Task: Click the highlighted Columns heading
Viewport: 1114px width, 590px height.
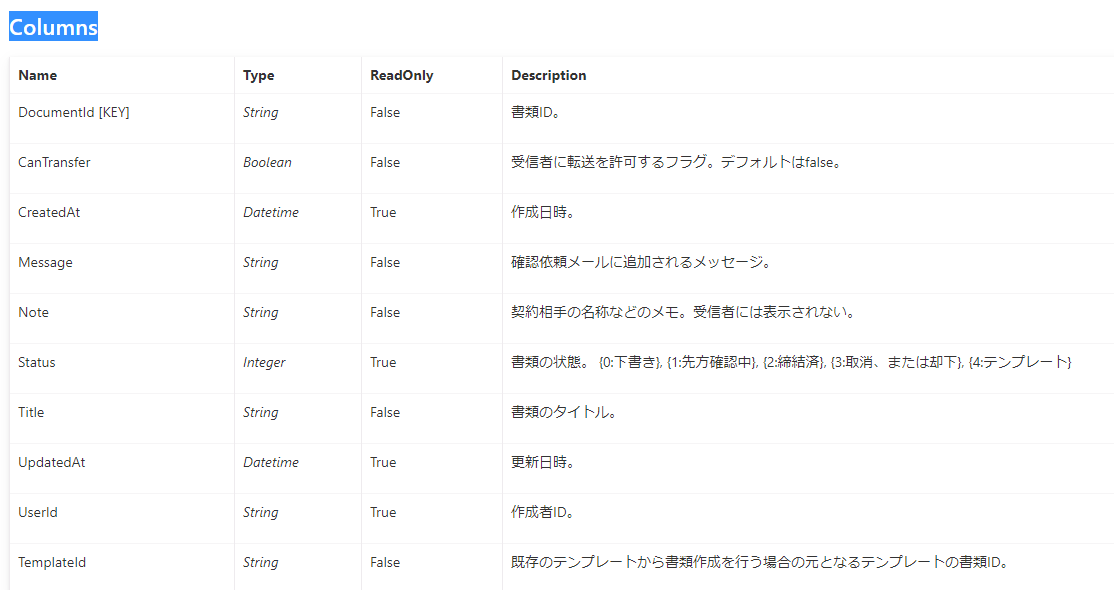Action: [x=53, y=27]
